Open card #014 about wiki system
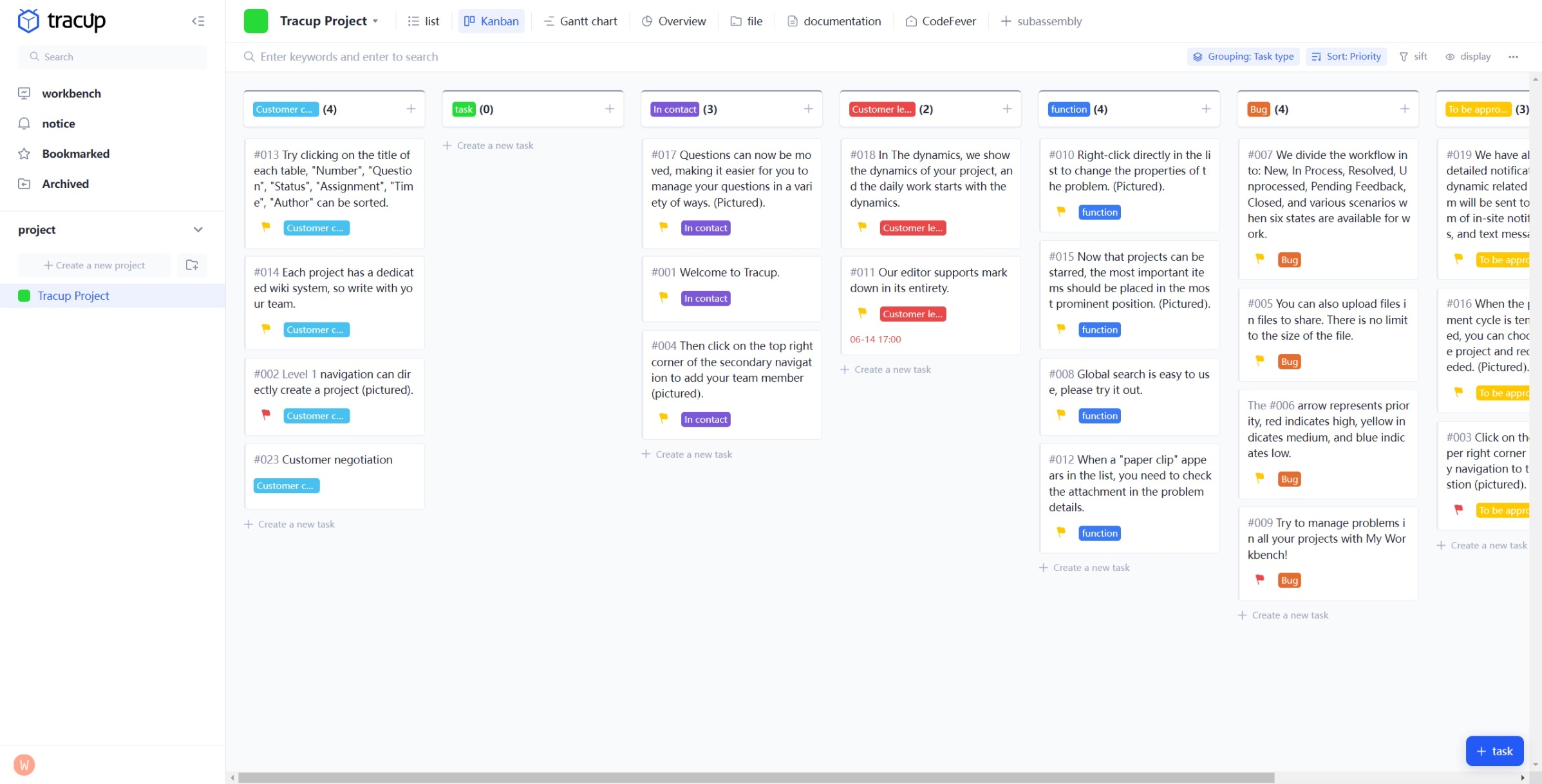 coord(334,303)
